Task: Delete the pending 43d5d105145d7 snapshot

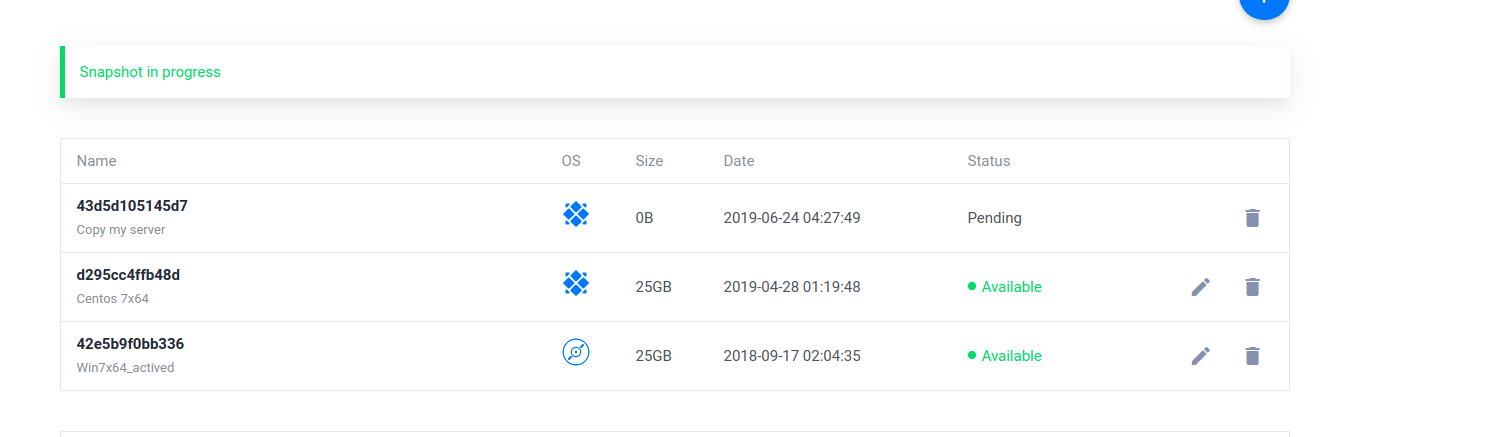Action: [x=1252, y=218]
